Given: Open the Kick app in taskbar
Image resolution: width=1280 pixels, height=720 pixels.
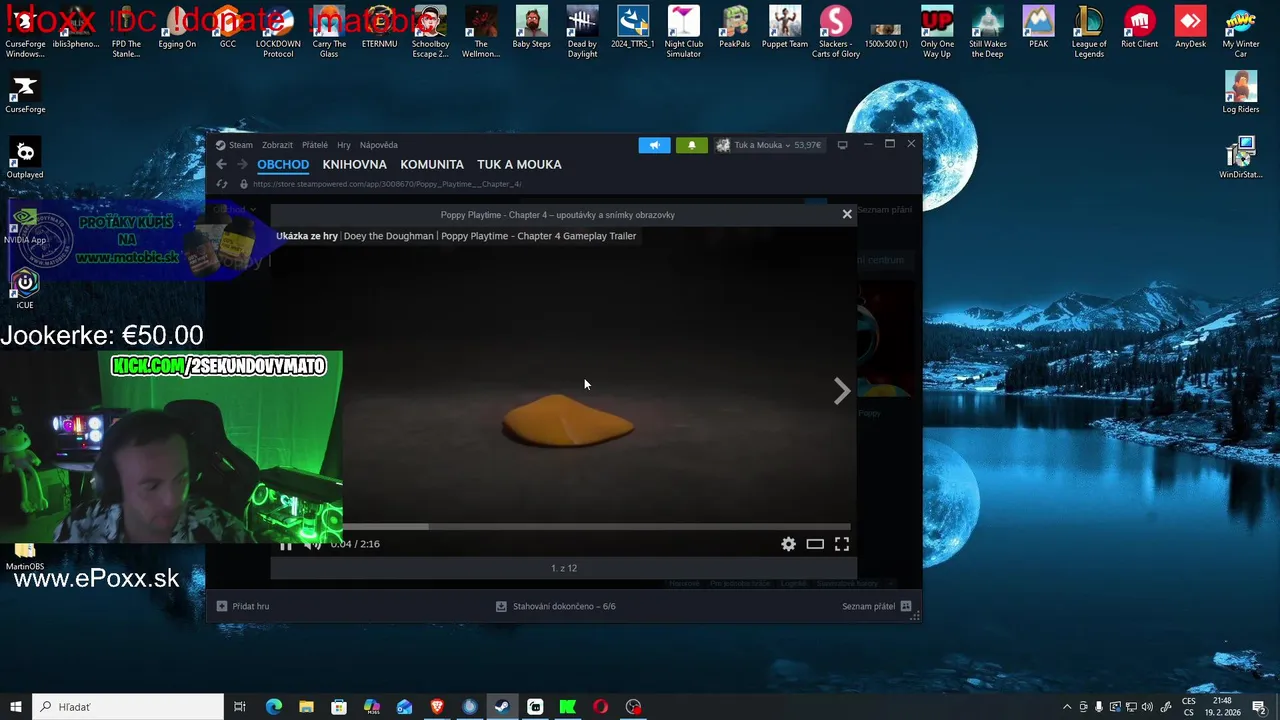Looking at the screenshot, I should pos(568,707).
